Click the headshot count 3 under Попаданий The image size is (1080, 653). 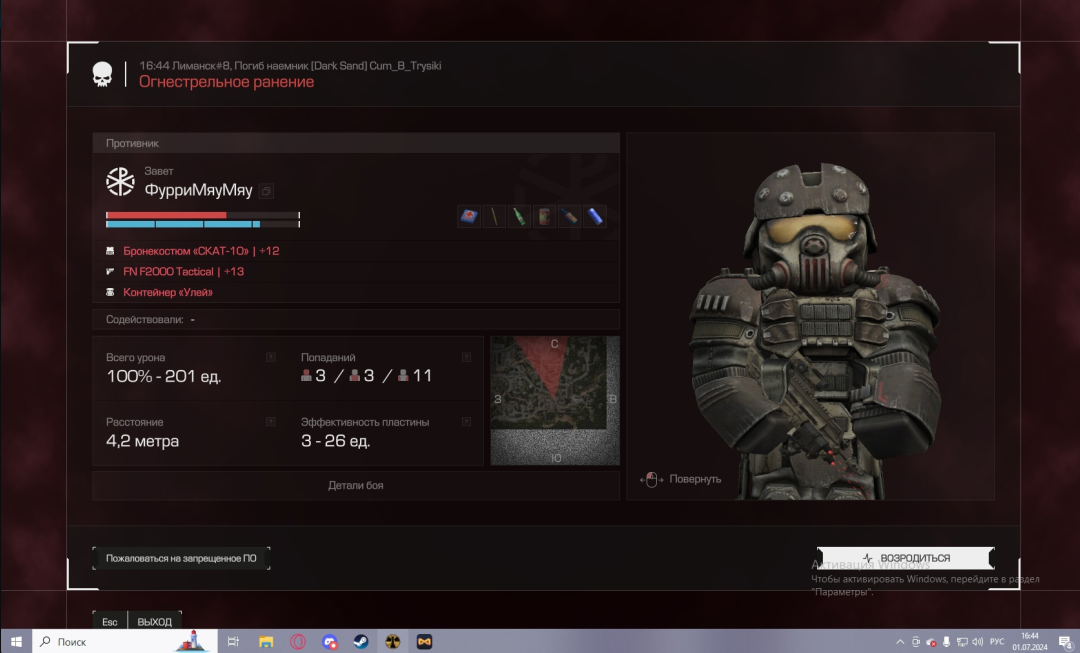click(x=314, y=375)
